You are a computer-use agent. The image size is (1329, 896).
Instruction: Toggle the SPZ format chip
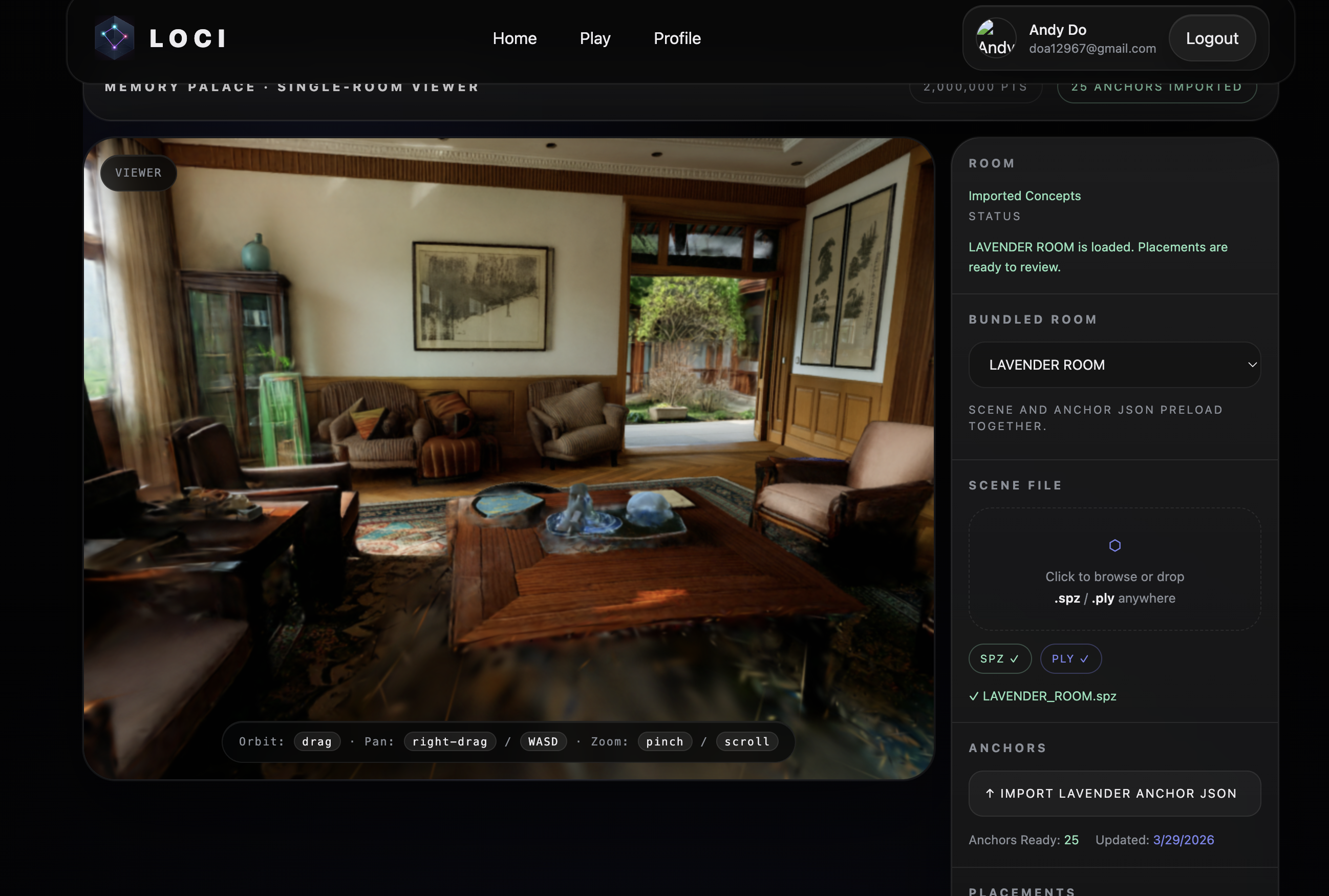click(x=999, y=659)
